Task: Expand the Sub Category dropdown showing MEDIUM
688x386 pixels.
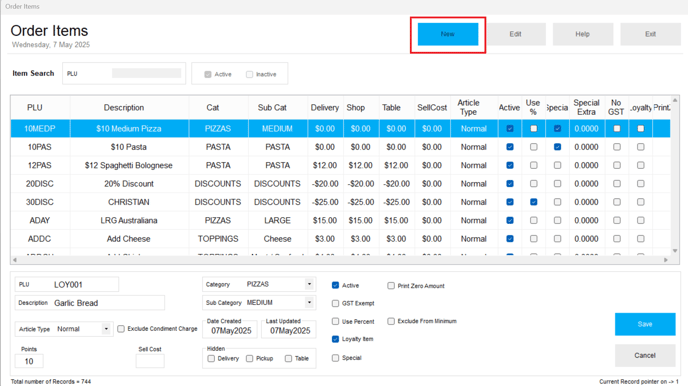Action: [x=309, y=303]
